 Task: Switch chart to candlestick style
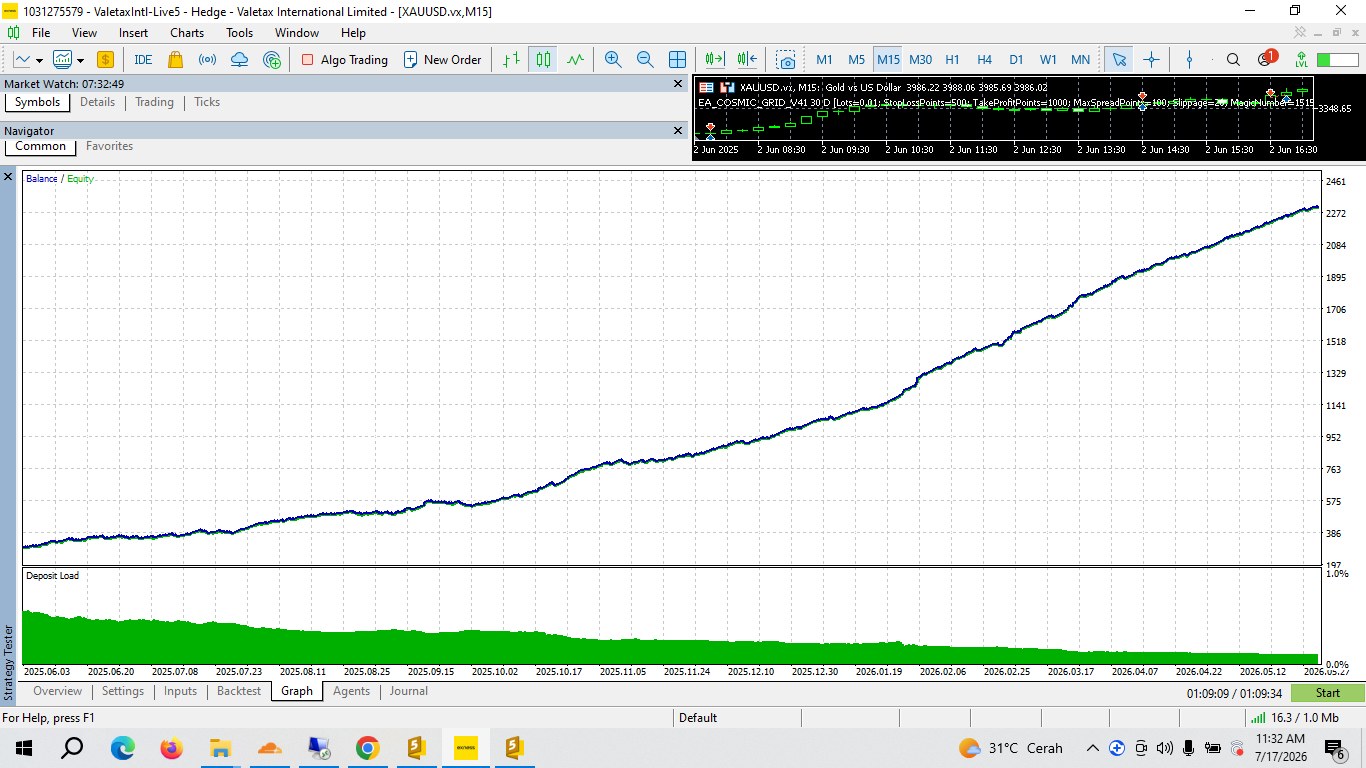point(543,60)
